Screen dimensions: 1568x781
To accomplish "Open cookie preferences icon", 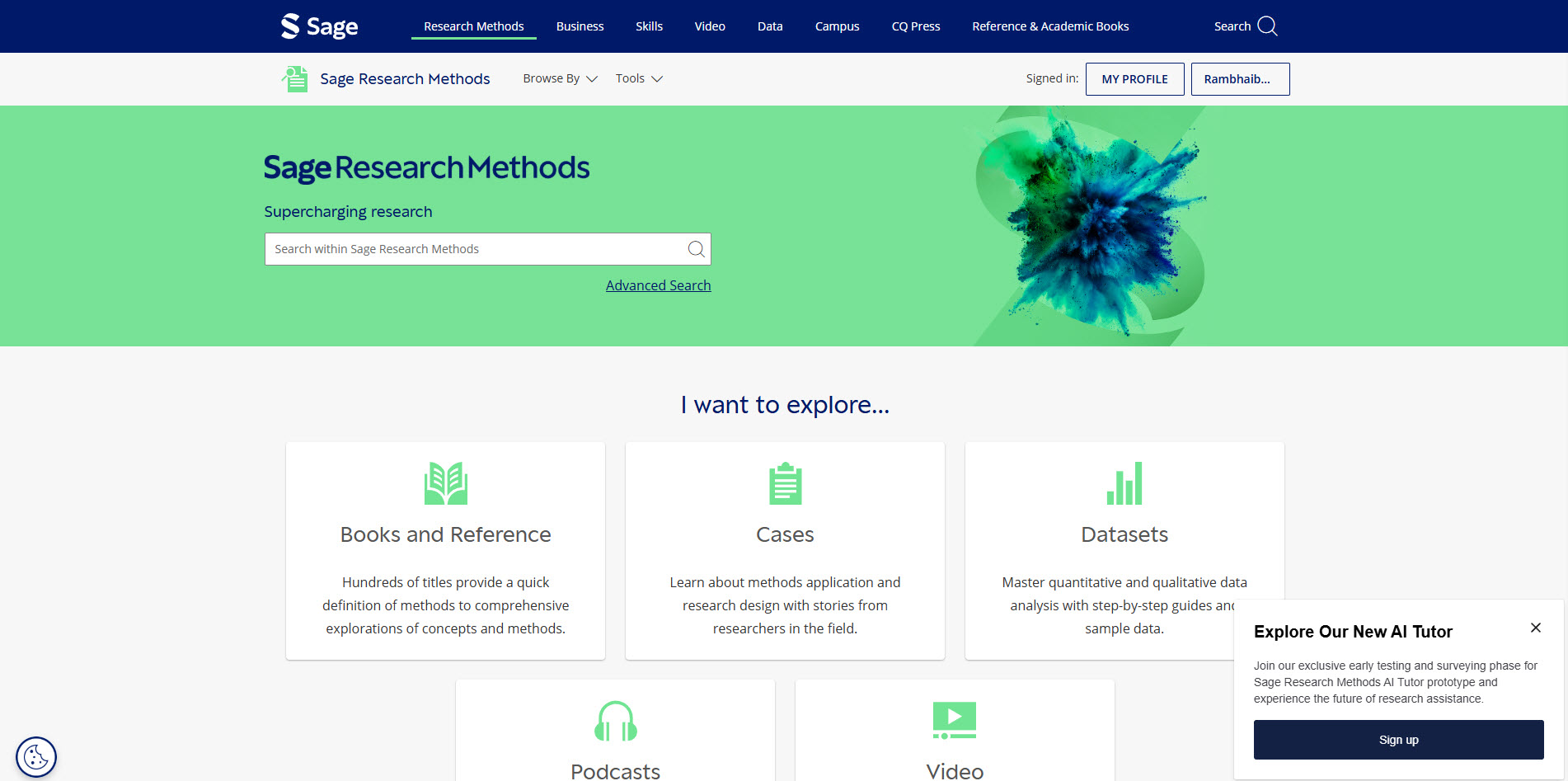I will coord(36,756).
